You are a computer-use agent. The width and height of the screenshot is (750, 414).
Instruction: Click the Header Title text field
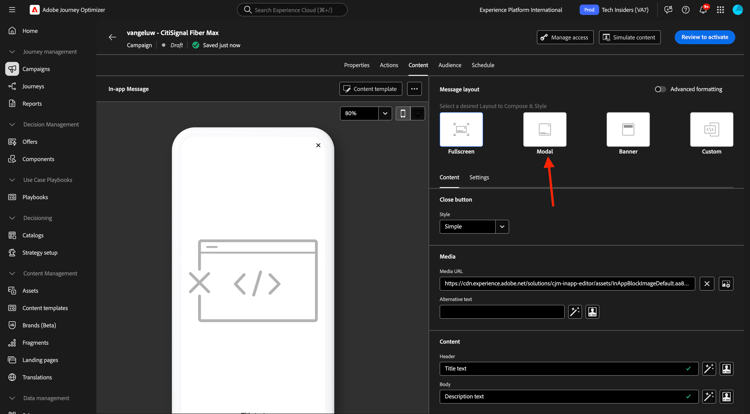(x=569, y=369)
